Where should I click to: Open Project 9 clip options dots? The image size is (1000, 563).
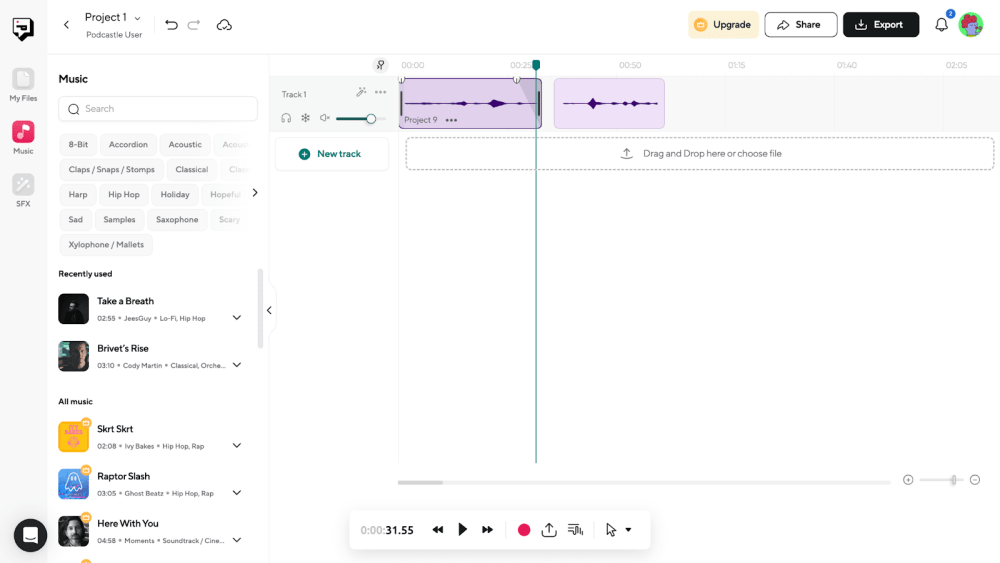click(x=452, y=120)
